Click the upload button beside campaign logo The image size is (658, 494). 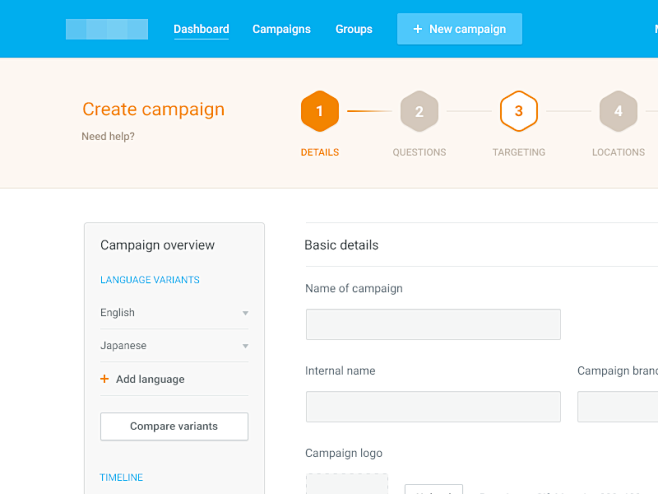click(x=433, y=489)
